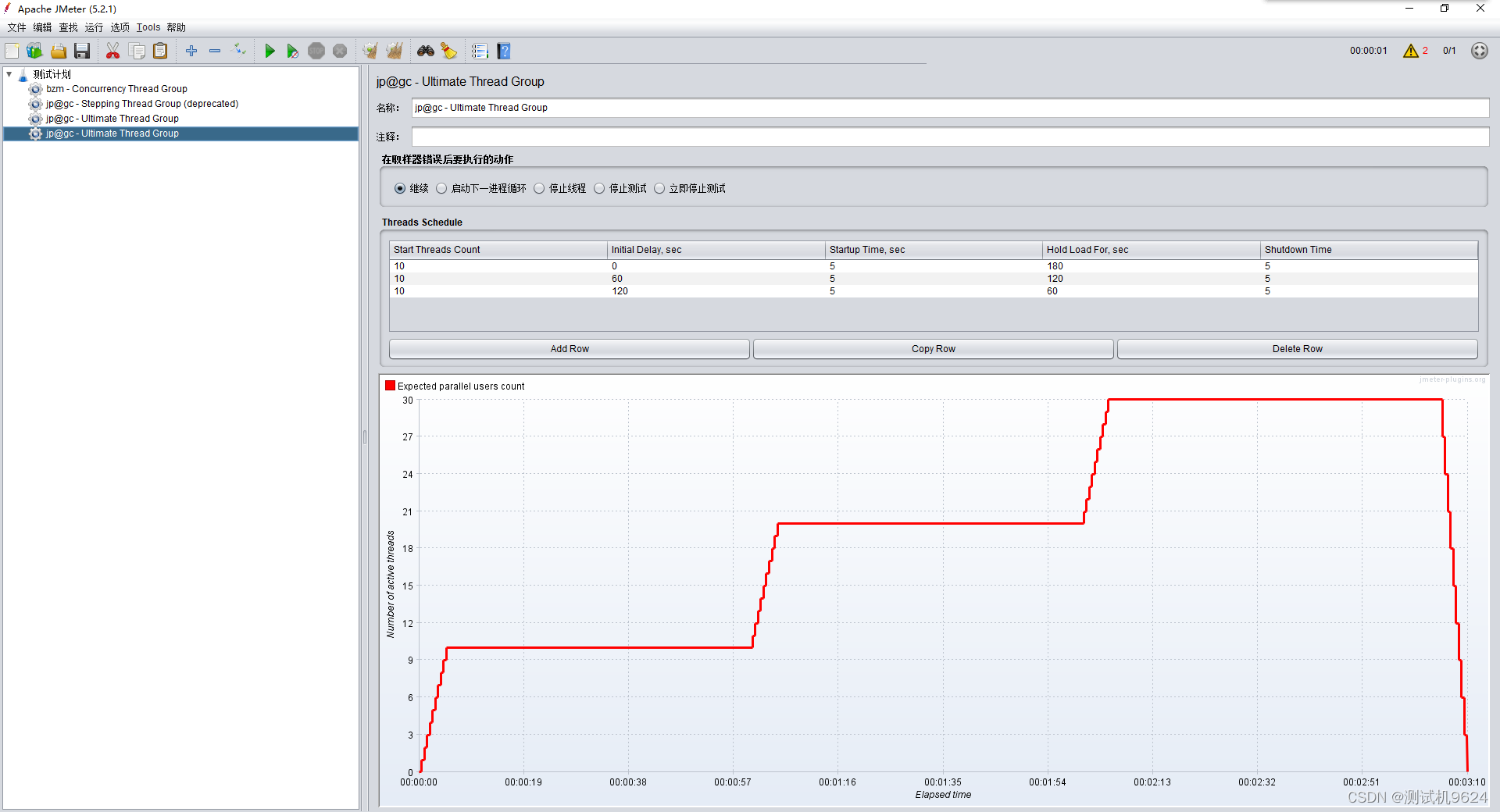Click the flask icon of 测试计划

pyautogui.click(x=23, y=75)
